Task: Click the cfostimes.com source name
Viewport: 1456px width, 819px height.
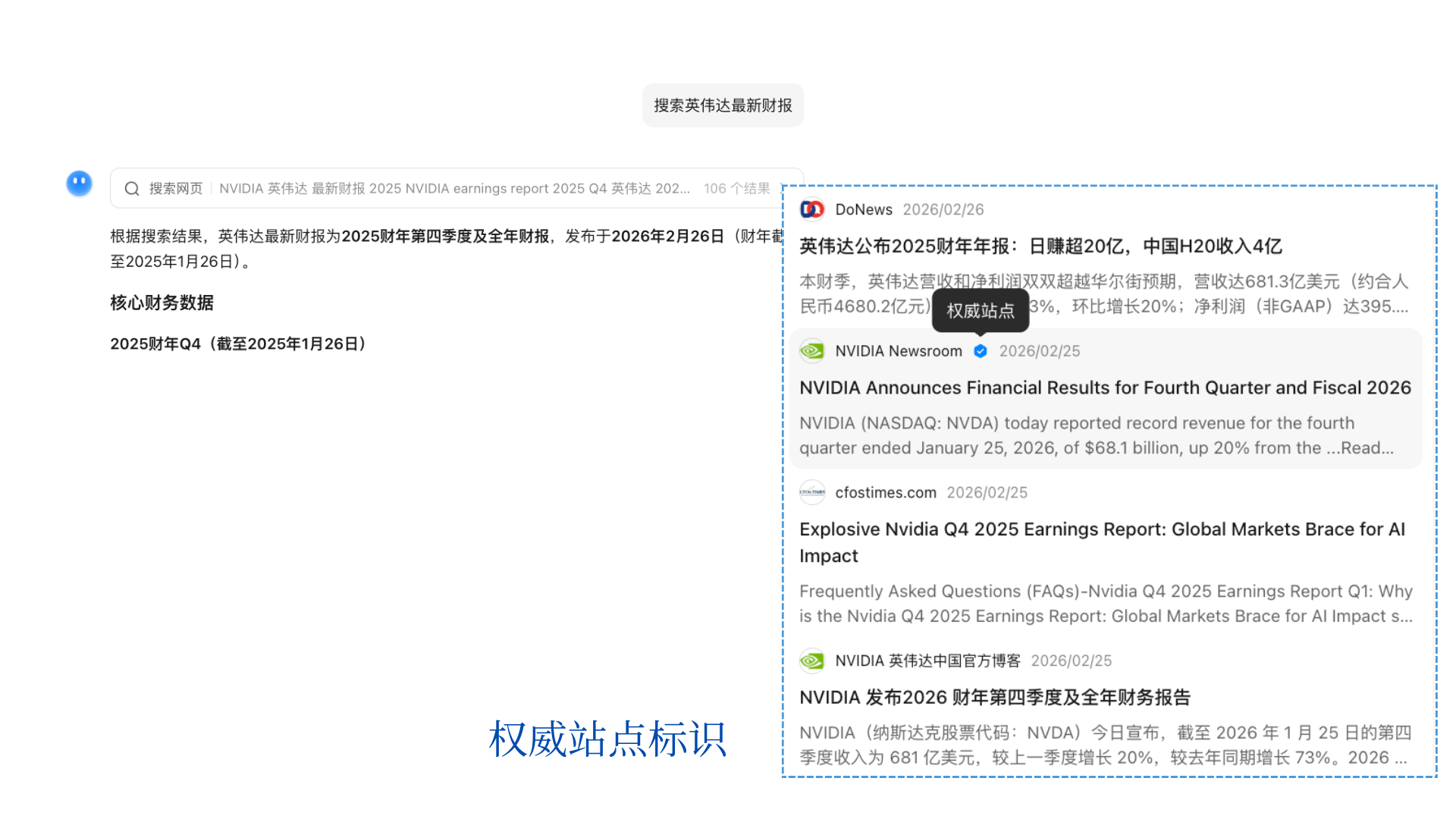Action: coord(886,493)
